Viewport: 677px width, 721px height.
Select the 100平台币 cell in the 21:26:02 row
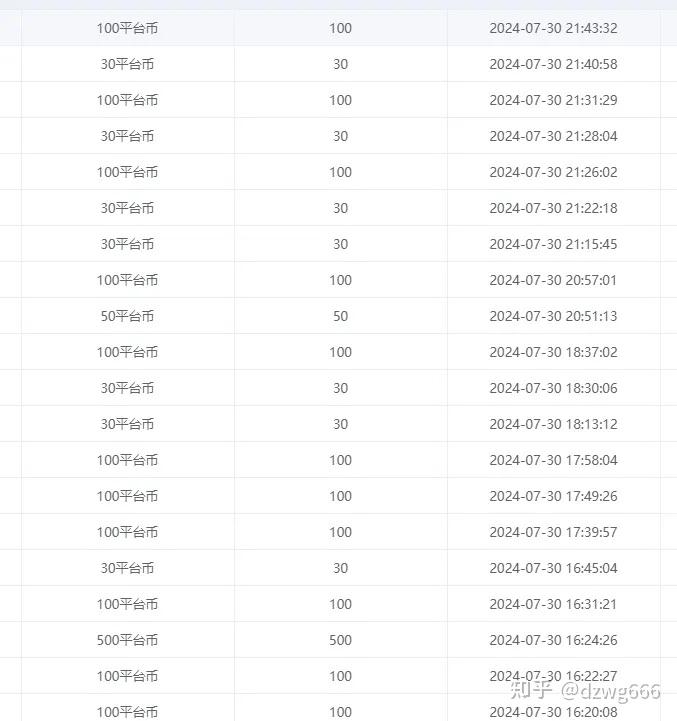127,172
